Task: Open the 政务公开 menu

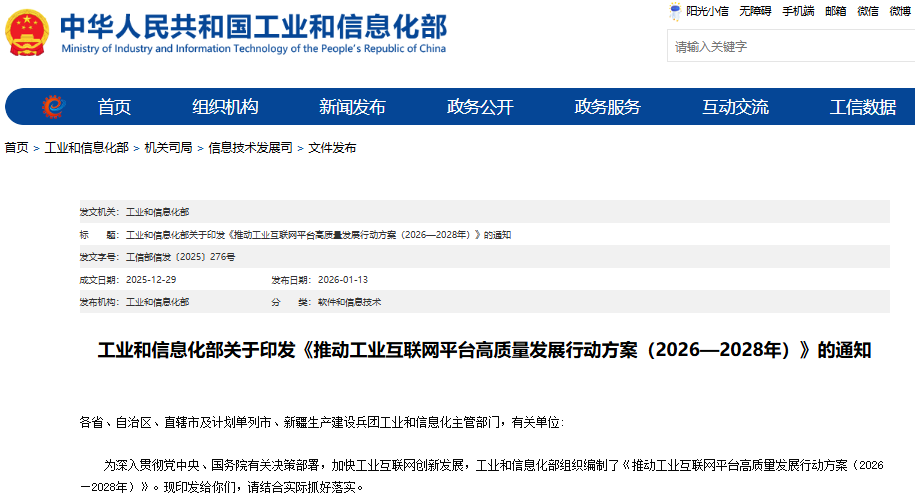Action: (480, 107)
